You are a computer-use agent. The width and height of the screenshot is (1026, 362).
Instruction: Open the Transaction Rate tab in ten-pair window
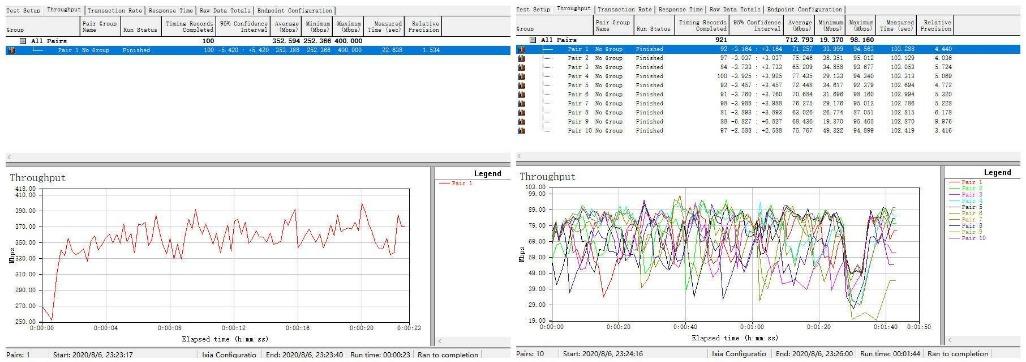point(626,9)
